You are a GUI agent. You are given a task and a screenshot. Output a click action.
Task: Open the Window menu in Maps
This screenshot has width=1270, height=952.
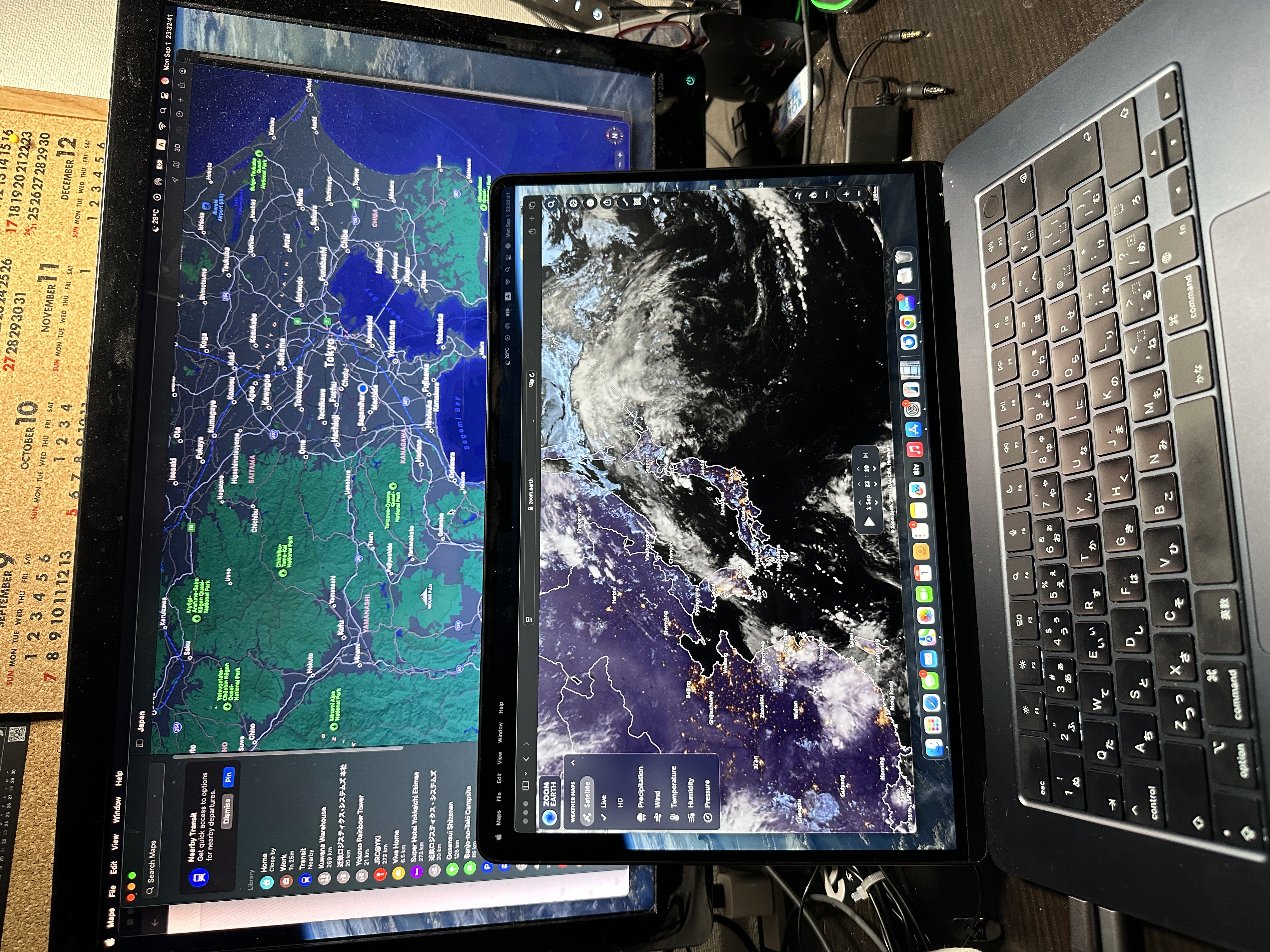point(117,810)
